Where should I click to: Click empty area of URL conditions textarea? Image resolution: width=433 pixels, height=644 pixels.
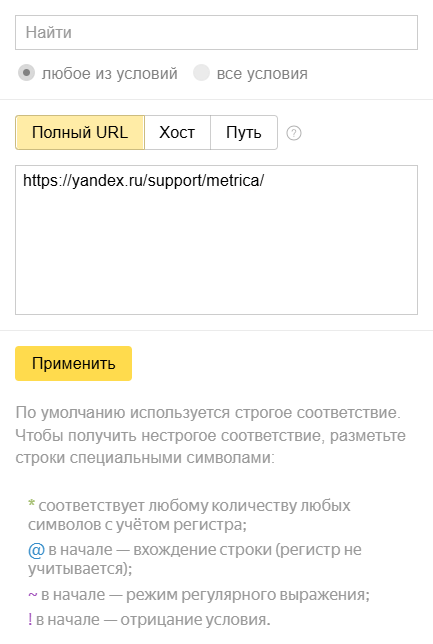point(216,255)
